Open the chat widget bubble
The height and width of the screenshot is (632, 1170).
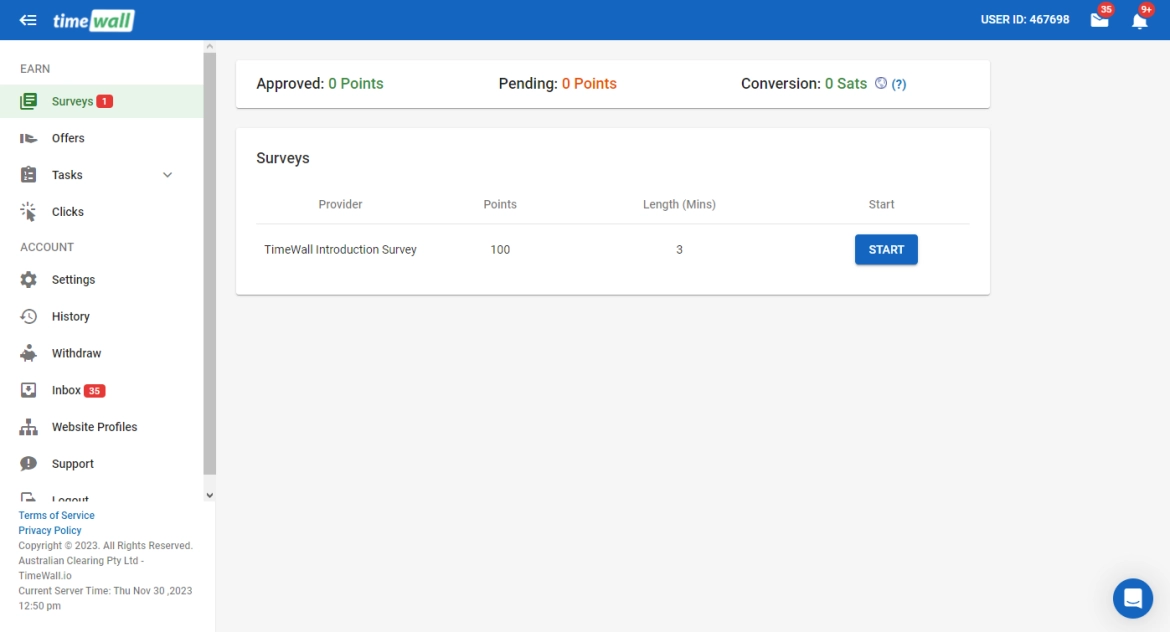(1132, 598)
